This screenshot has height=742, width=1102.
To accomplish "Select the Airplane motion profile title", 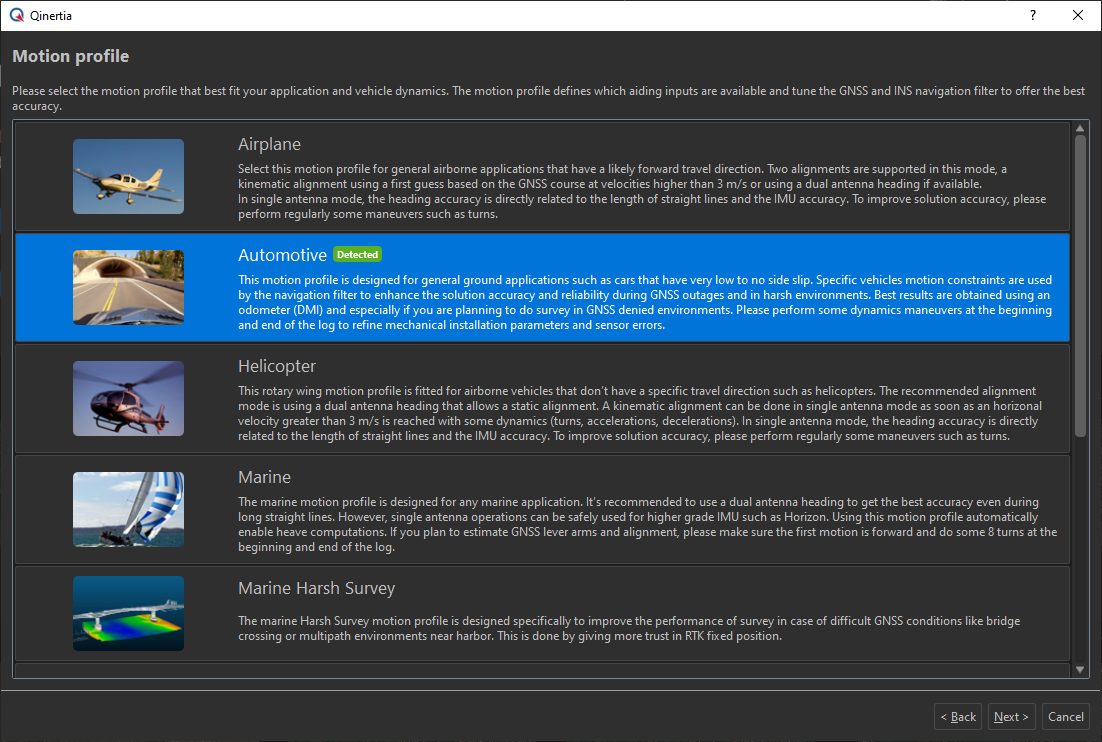I will (269, 144).
